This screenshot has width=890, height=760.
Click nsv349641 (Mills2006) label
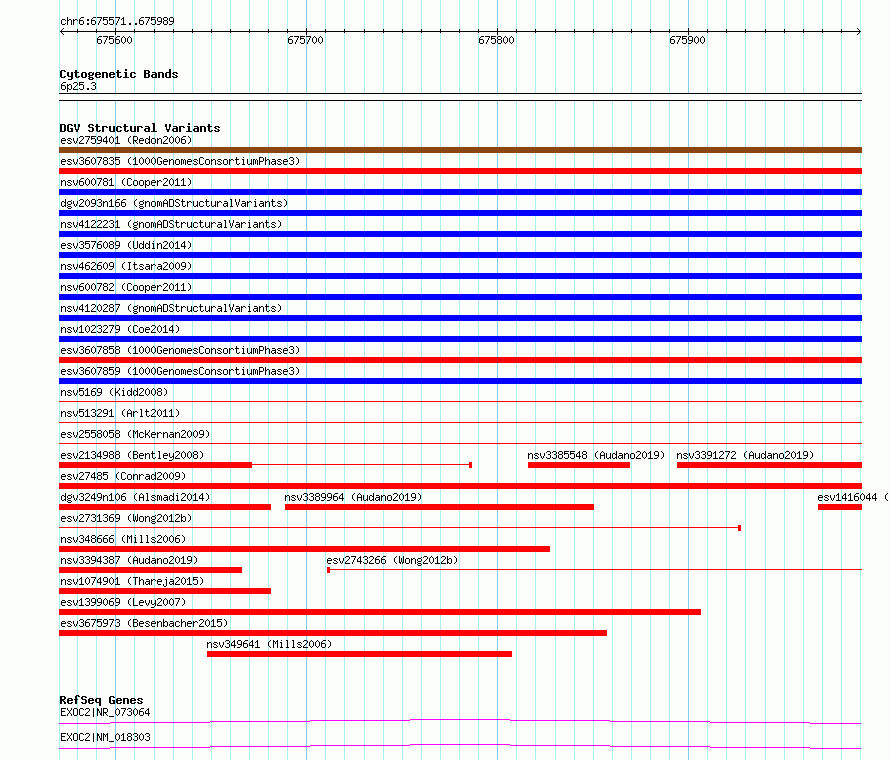[269, 644]
